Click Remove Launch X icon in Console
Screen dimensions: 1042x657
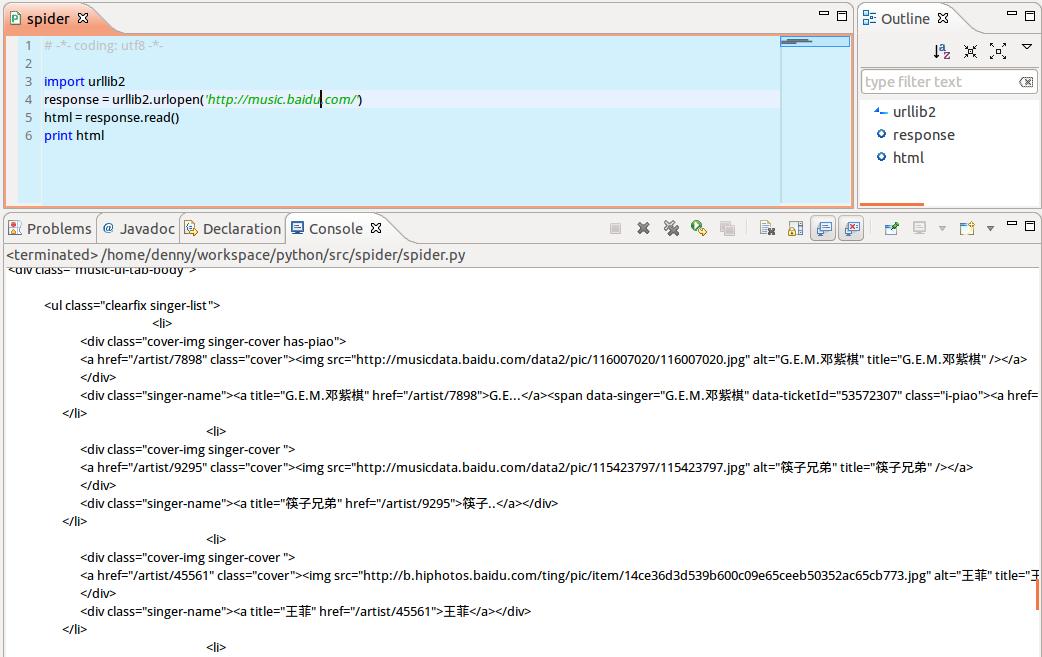(644, 228)
